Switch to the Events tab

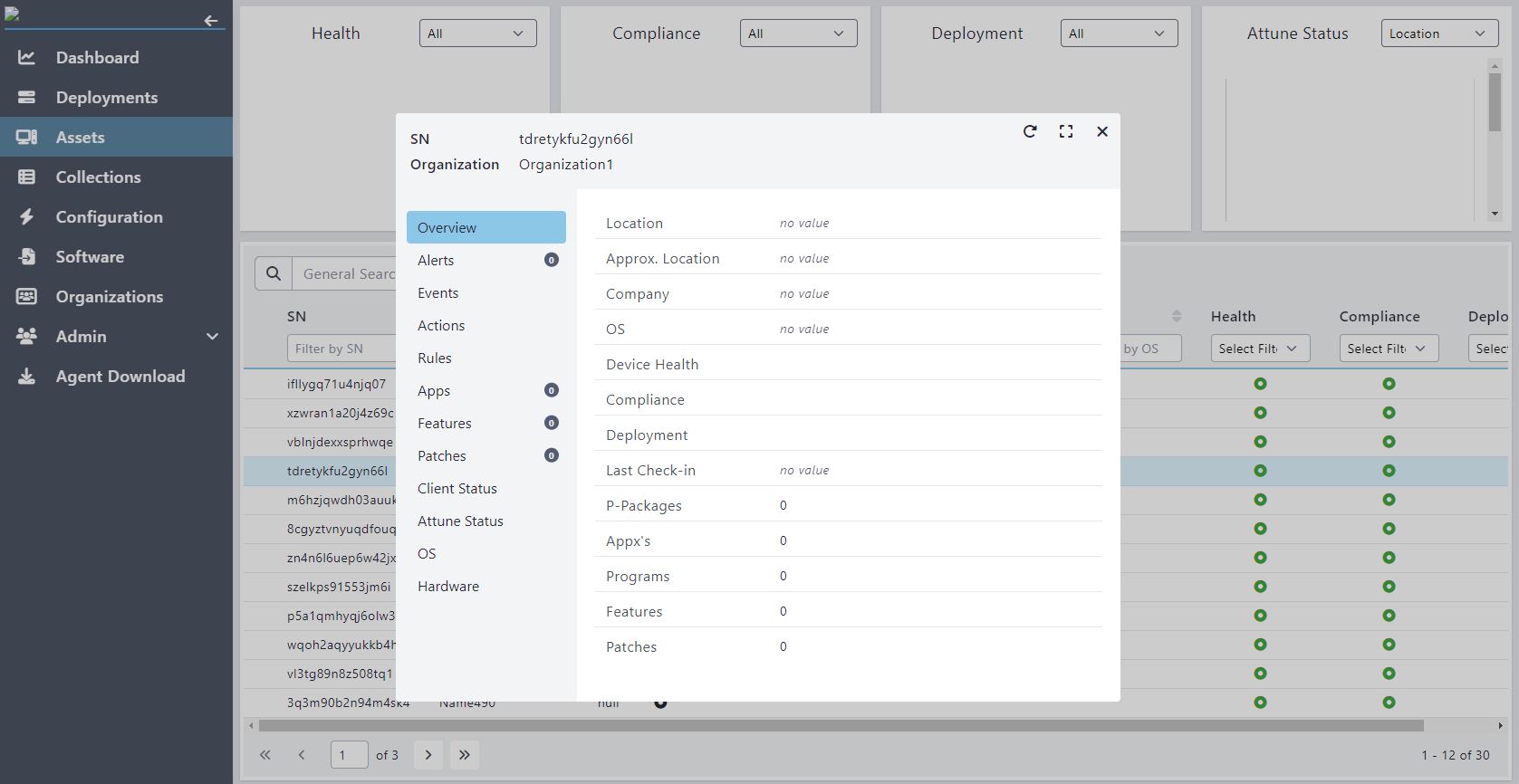pos(486,292)
